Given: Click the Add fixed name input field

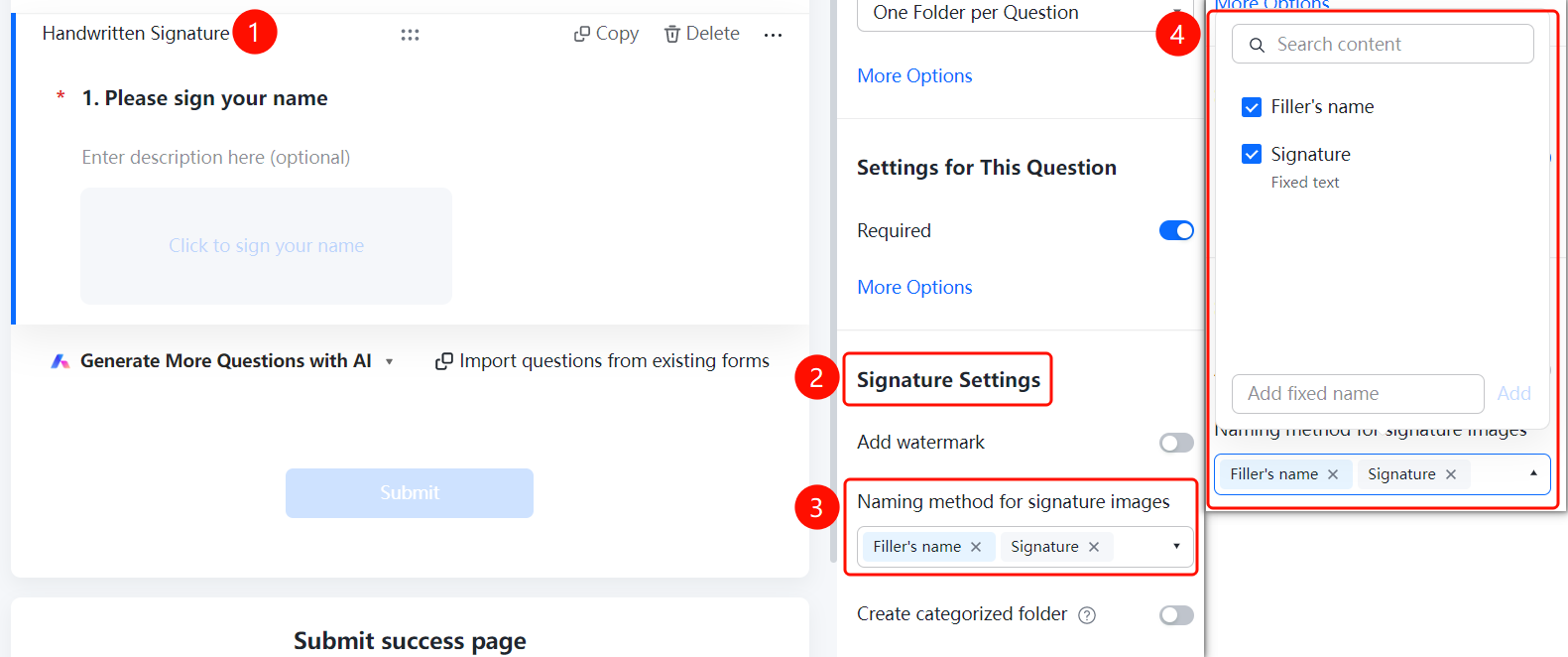Looking at the screenshot, I should point(1358,394).
